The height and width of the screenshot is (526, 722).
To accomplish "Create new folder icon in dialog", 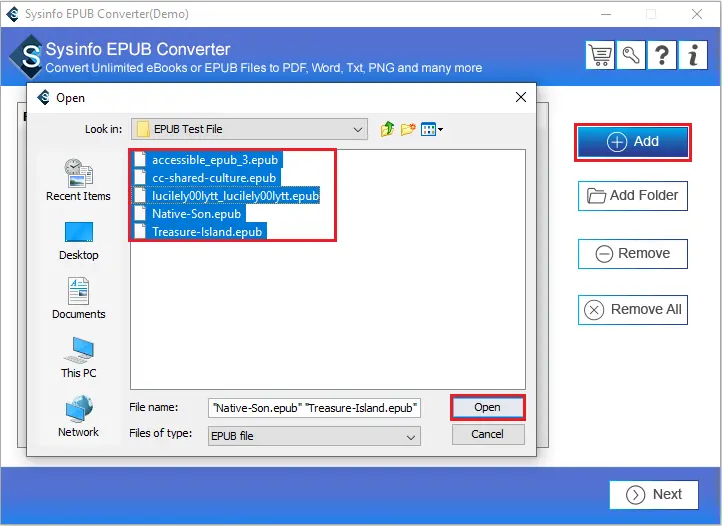I will point(408,129).
